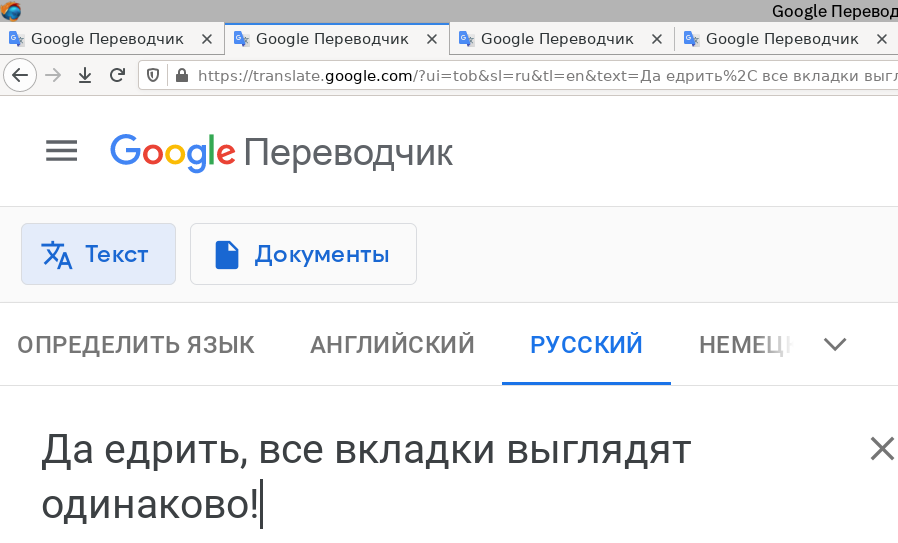Image resolution: width=898 pixels, height=543 pixels.
Task: Open the hamburger main menu
Action: tap(61, 151)
